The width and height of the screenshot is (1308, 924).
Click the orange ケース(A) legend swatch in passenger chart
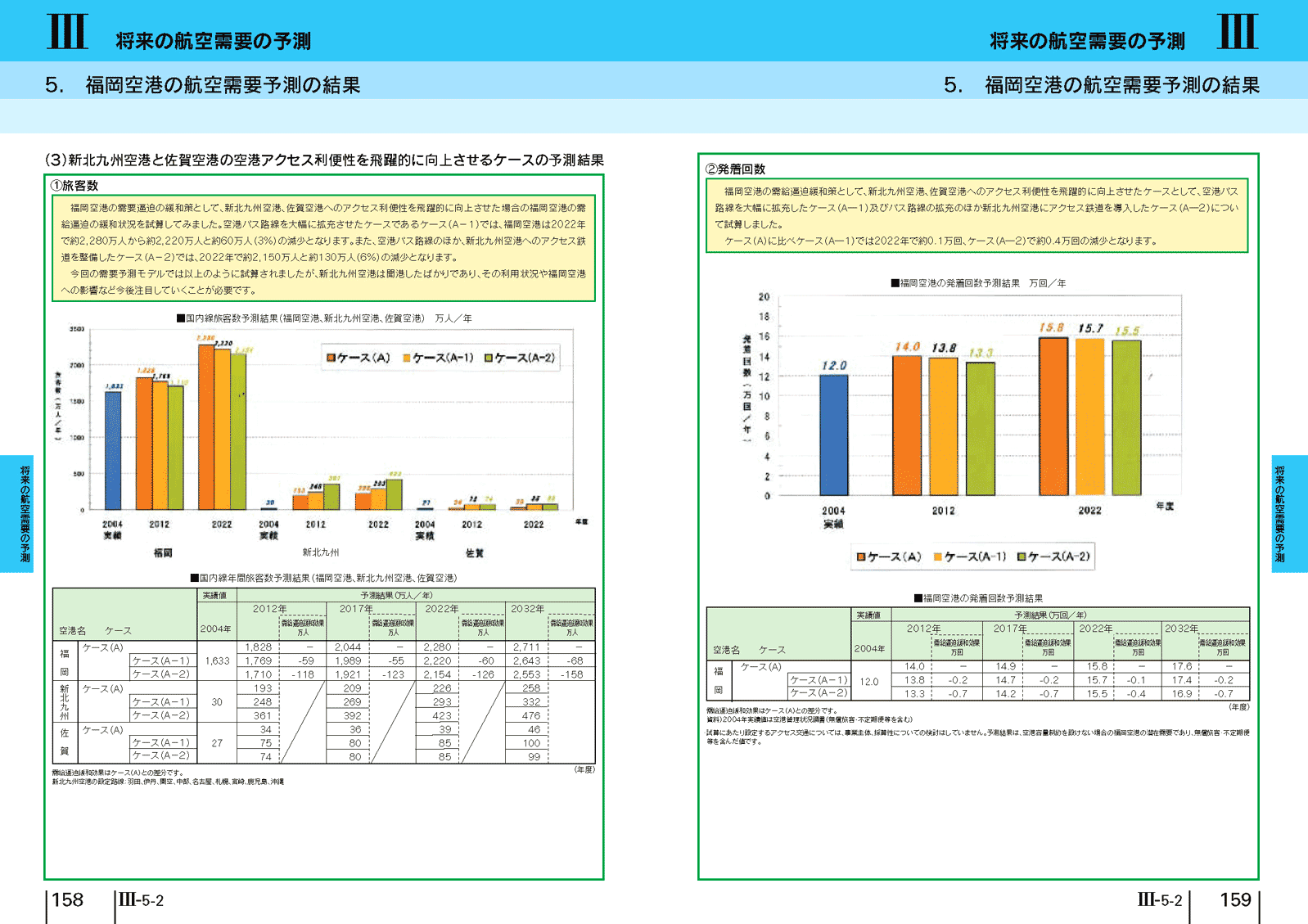331,358
